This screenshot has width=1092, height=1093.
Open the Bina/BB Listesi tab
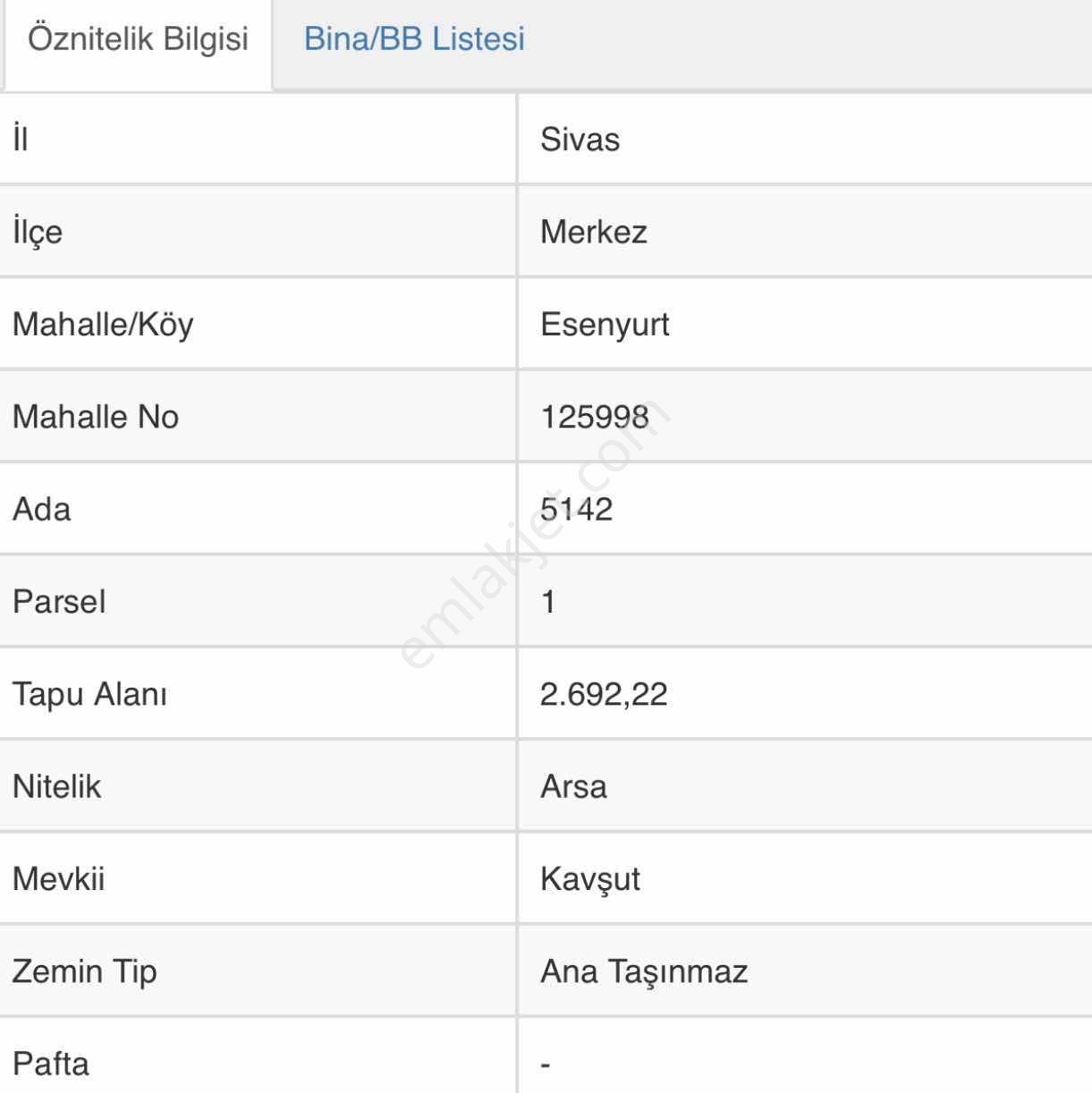click(x=414, y=39)
